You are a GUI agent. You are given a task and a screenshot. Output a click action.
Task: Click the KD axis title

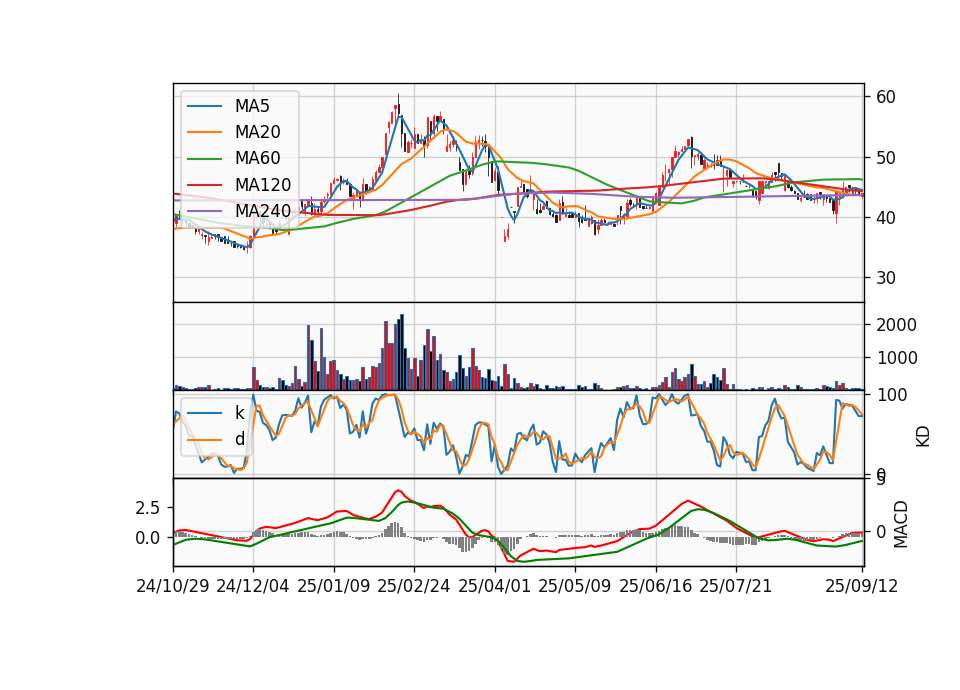(x=923, y=437)
